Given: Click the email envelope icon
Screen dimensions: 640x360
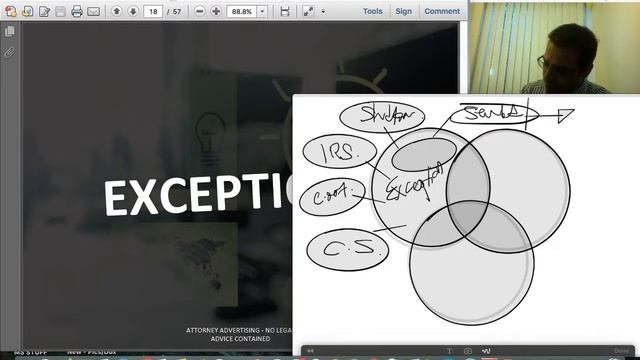Looking at the screenshot, I should point(93,11).
